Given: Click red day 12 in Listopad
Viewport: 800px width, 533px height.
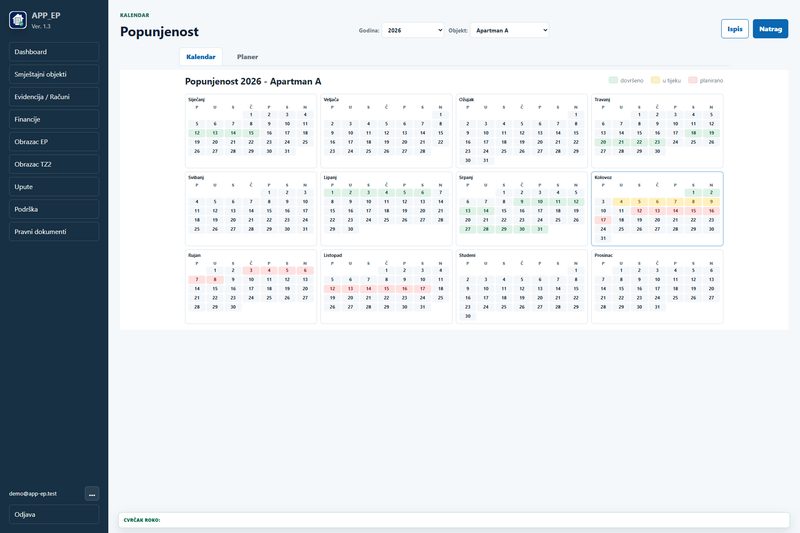Looking at the screenshot, I should [x=332, y=289].
